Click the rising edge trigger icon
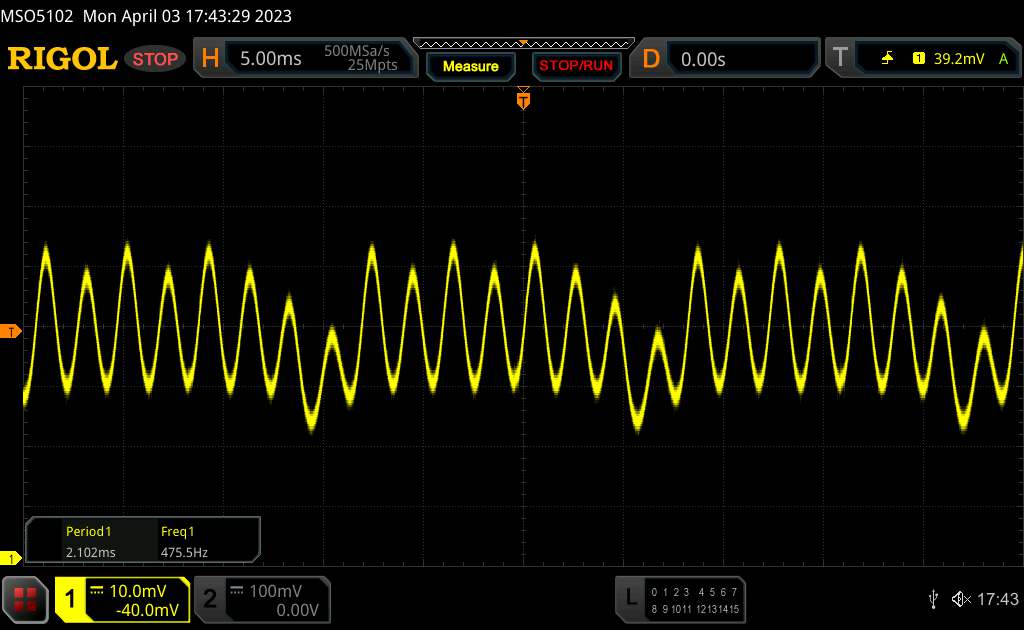The height and width of the screenshot is (630, 1024). point(888,59)
